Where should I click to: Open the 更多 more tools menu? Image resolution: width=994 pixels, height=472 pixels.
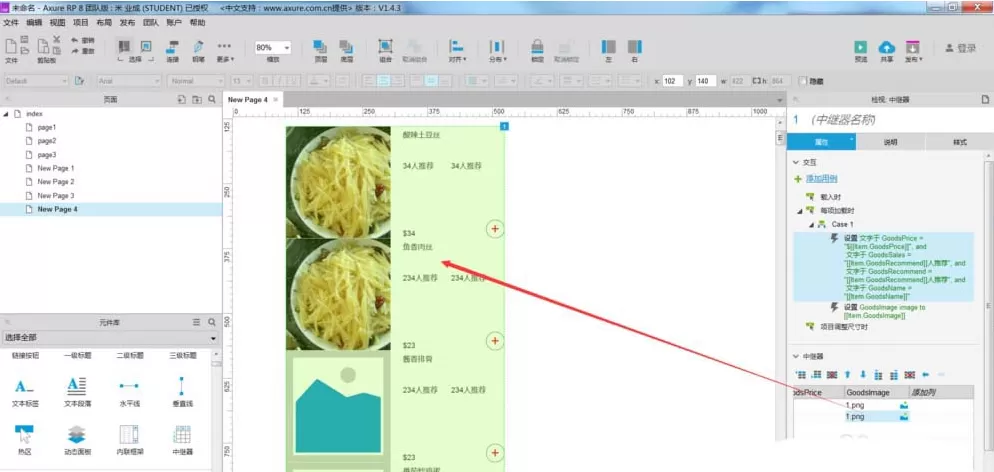pyautogui.click(x=224, y=51)
